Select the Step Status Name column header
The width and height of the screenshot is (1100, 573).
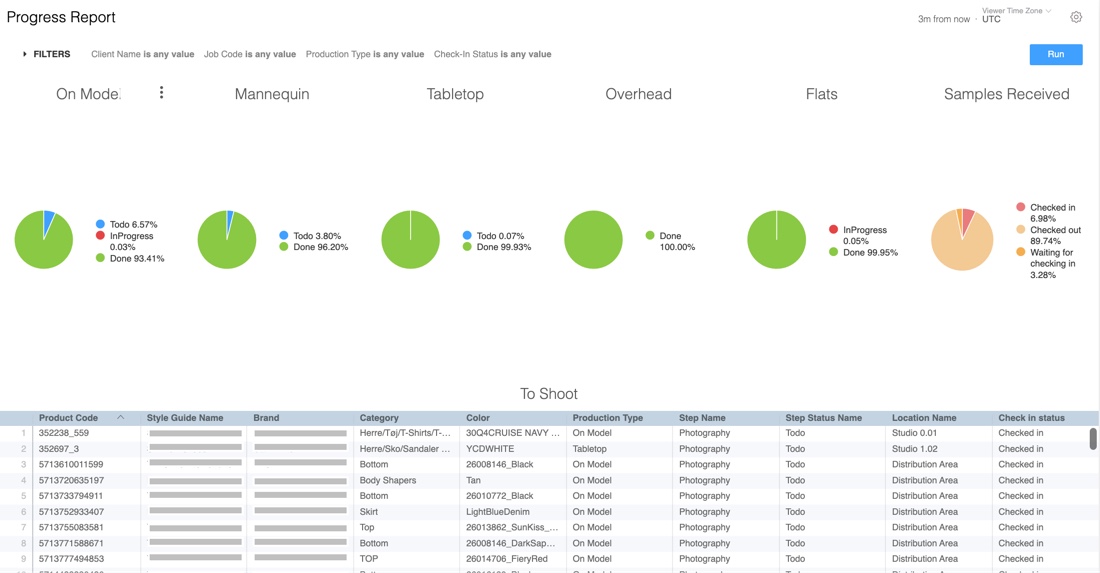coord(822,418)
